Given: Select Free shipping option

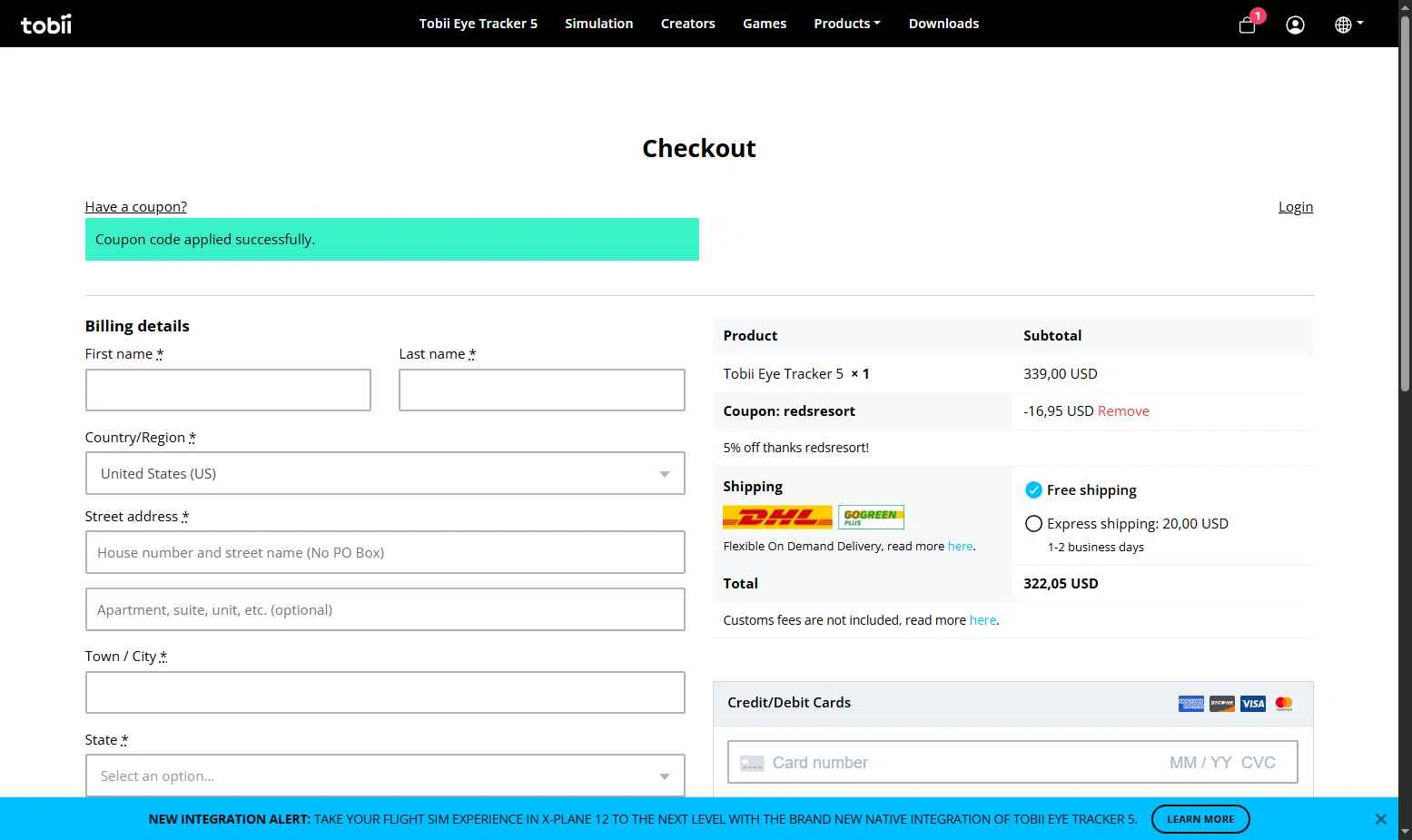Looking at the screenshot, I should pyautogui.click(x=1033, y=490).
